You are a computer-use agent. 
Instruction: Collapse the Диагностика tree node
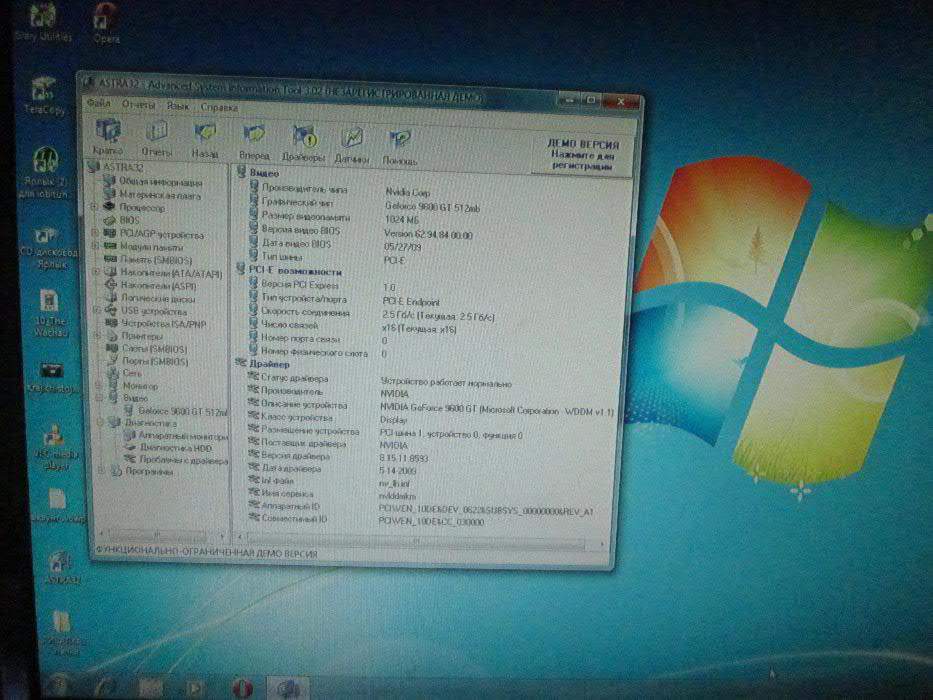[x=101, y=422]
